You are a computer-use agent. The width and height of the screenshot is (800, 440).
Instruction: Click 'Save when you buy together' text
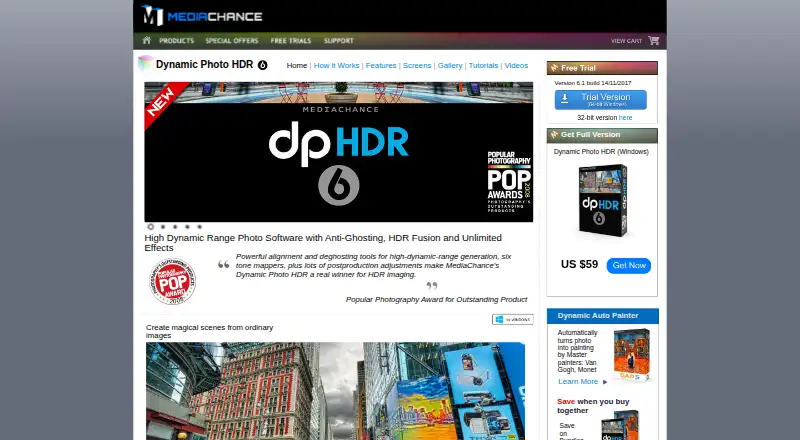[593, 406]
